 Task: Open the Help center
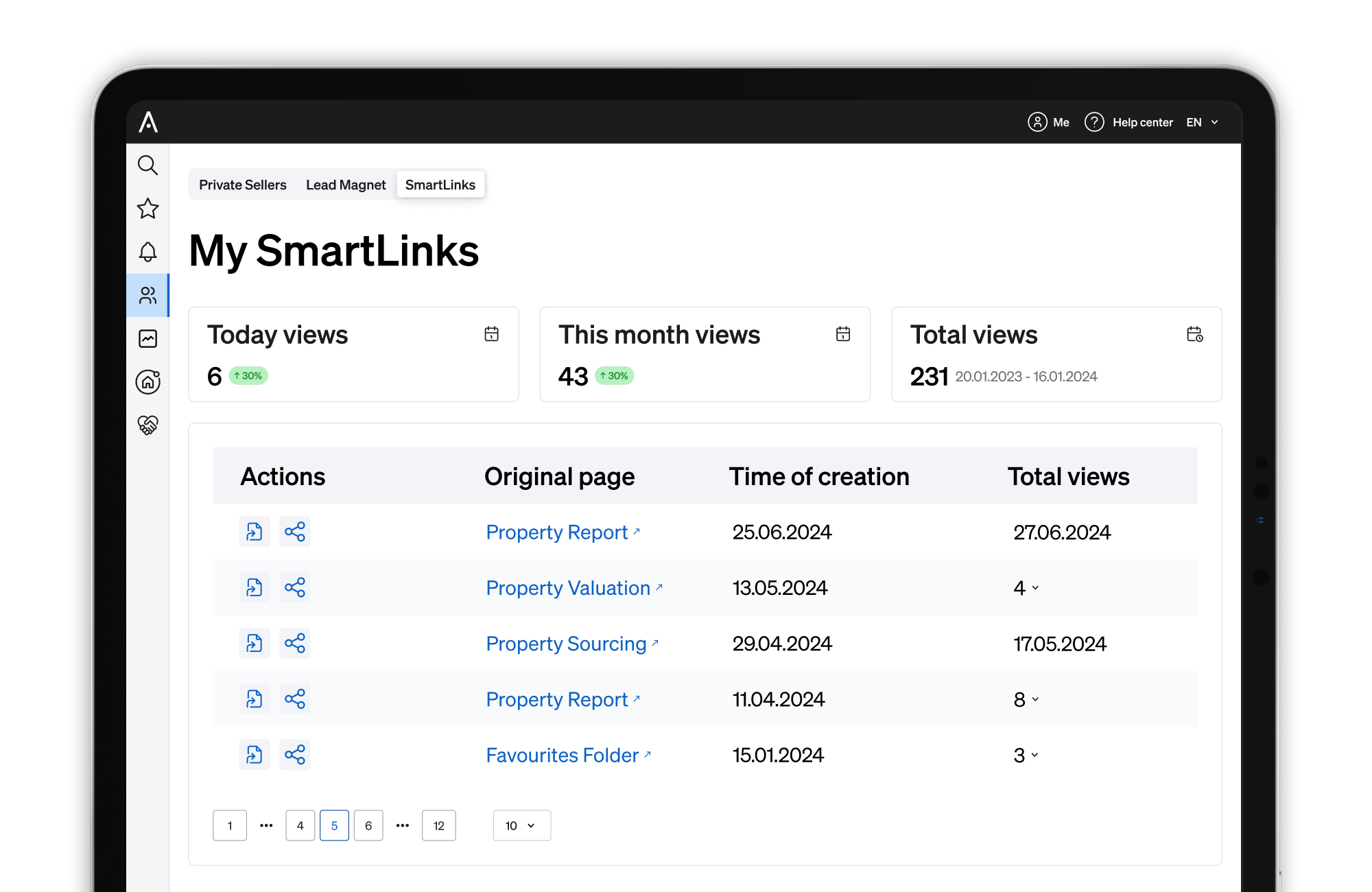coord(1142,122)
